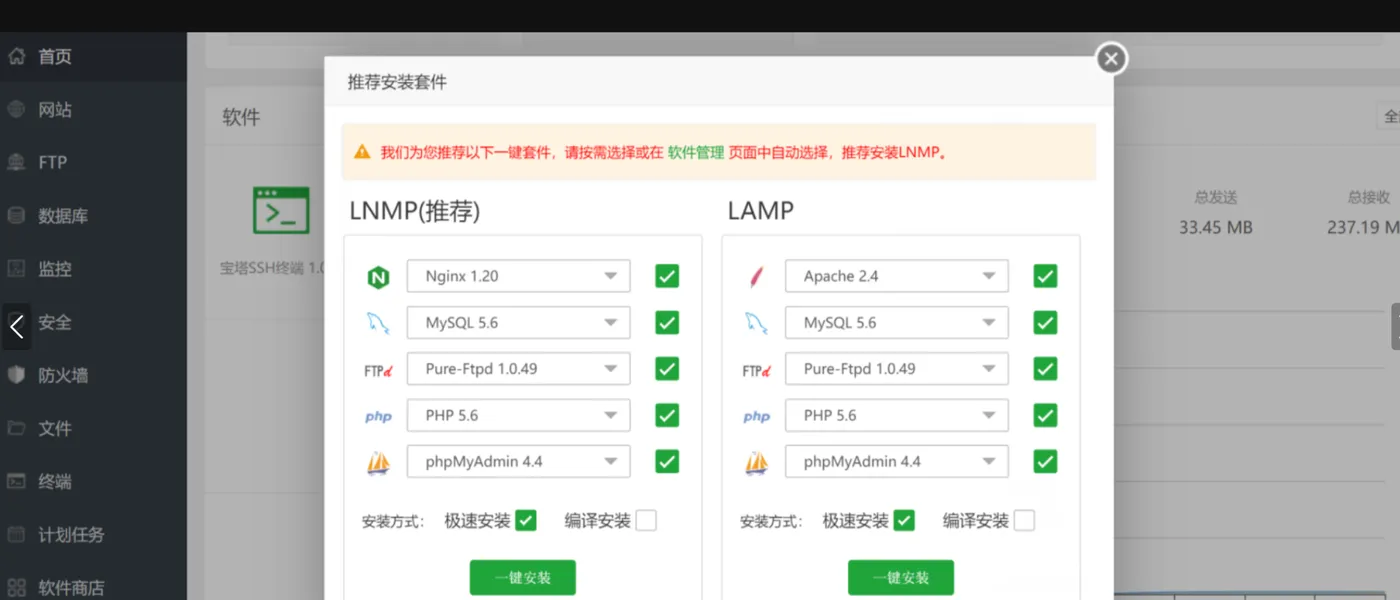This screenshot has width=1400, height=600.
Task: Uncheck phpMyAdmin 4.4 in LNMP
Action: click(x=667, y=461)
